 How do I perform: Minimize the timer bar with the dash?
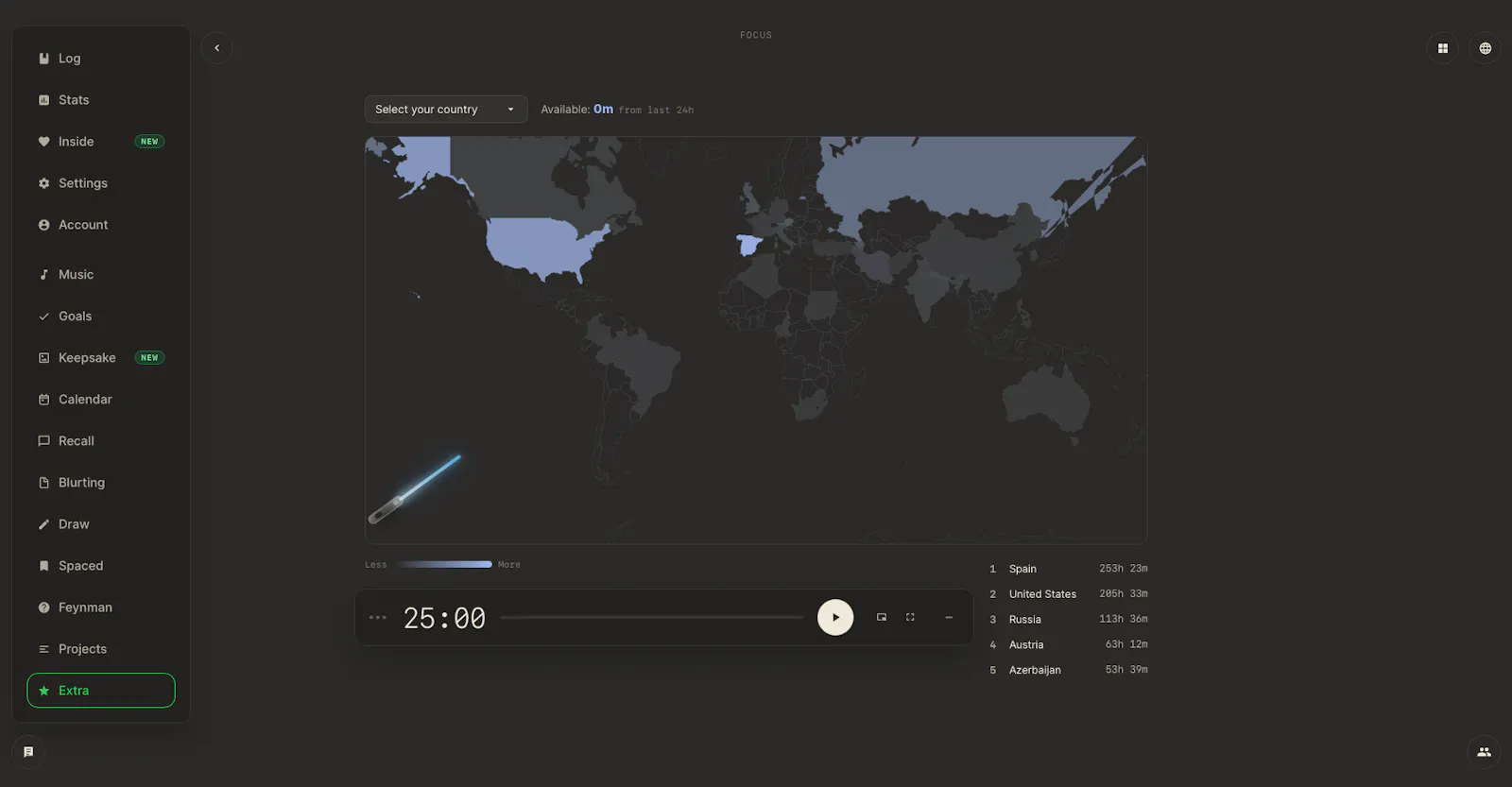[x=949, y=618]
